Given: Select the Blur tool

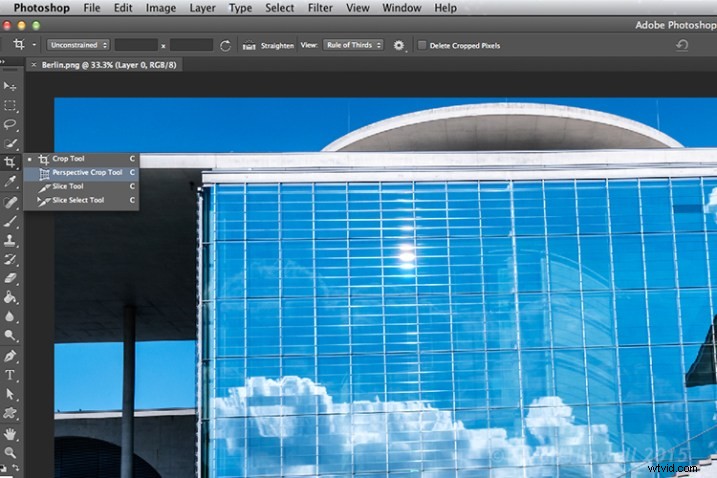Looking at the screenshot, I should point(10,317).
